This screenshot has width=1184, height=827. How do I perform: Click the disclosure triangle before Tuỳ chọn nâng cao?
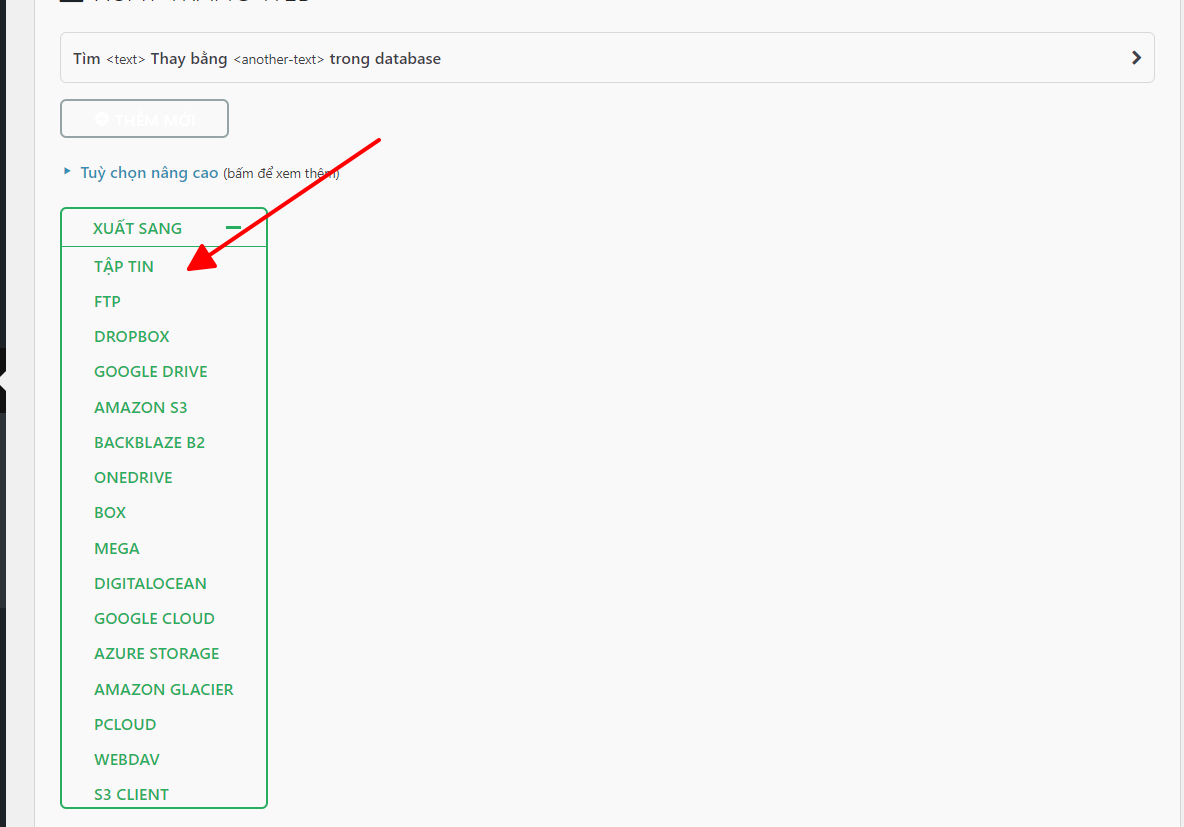click(67, 171)
